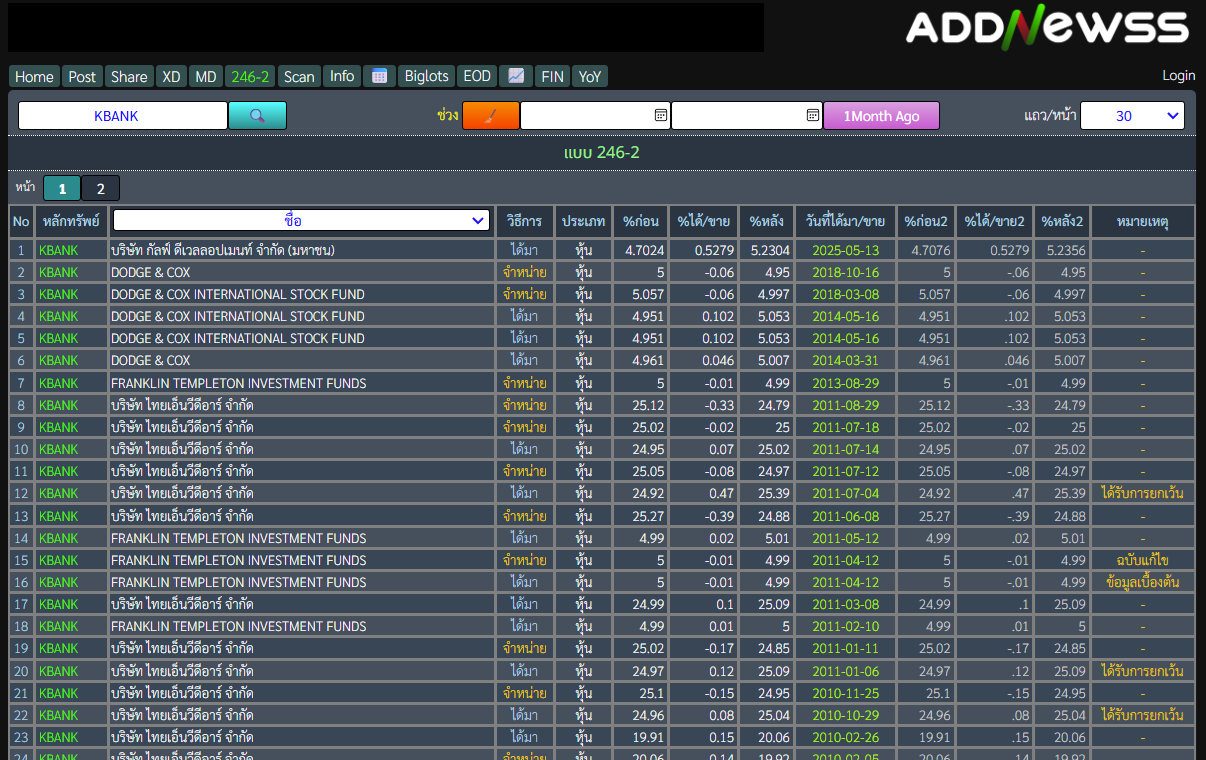
Task: Click the วันที่ได้มา/ขาย column header
Action: 845,220
